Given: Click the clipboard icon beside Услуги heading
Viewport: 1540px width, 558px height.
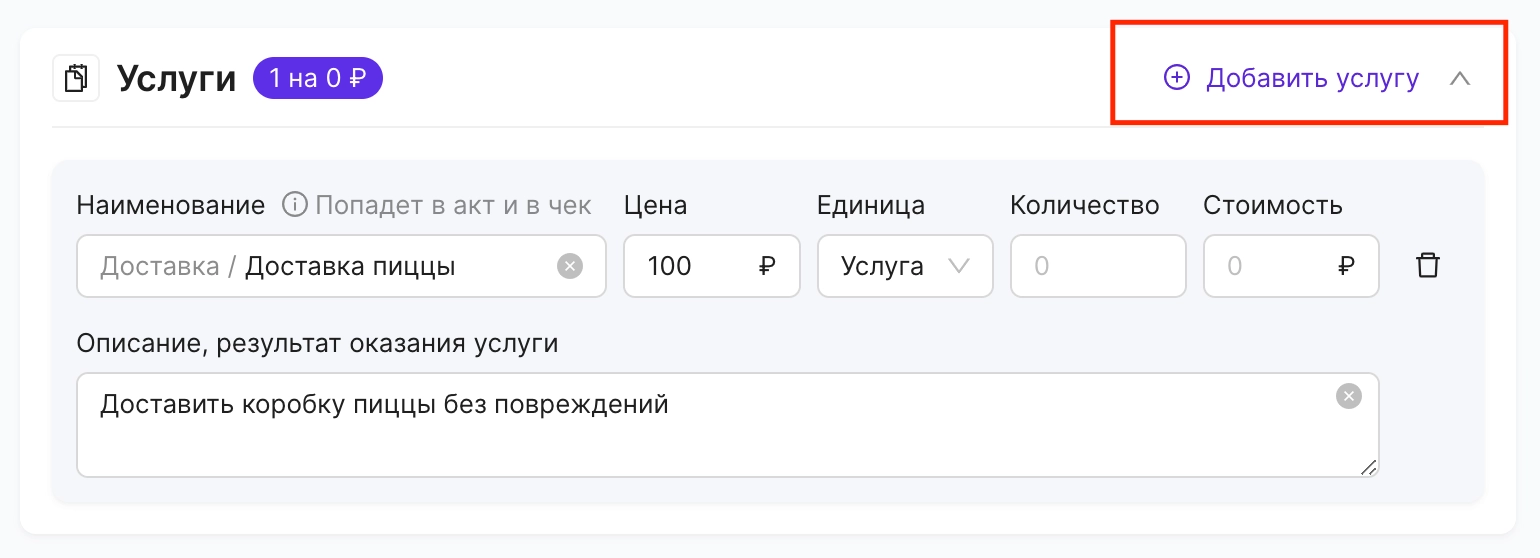Looking at the screenshot, I should 76,78.
